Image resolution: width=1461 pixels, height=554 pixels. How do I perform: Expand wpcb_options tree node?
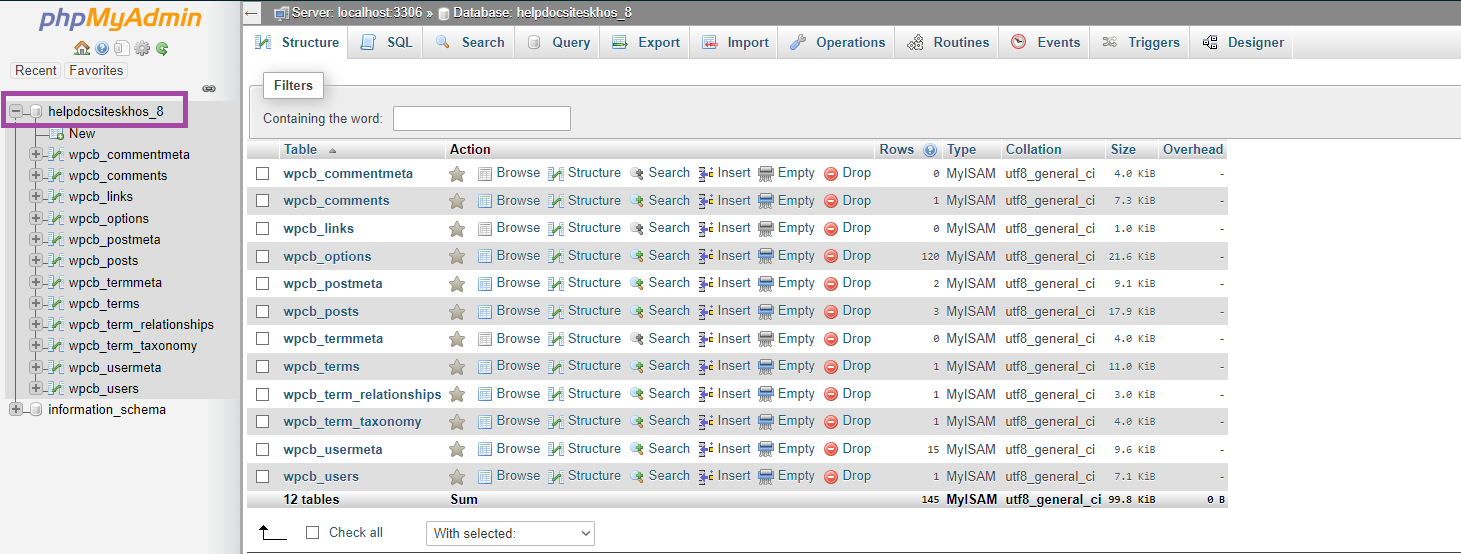tap(36, 219)
